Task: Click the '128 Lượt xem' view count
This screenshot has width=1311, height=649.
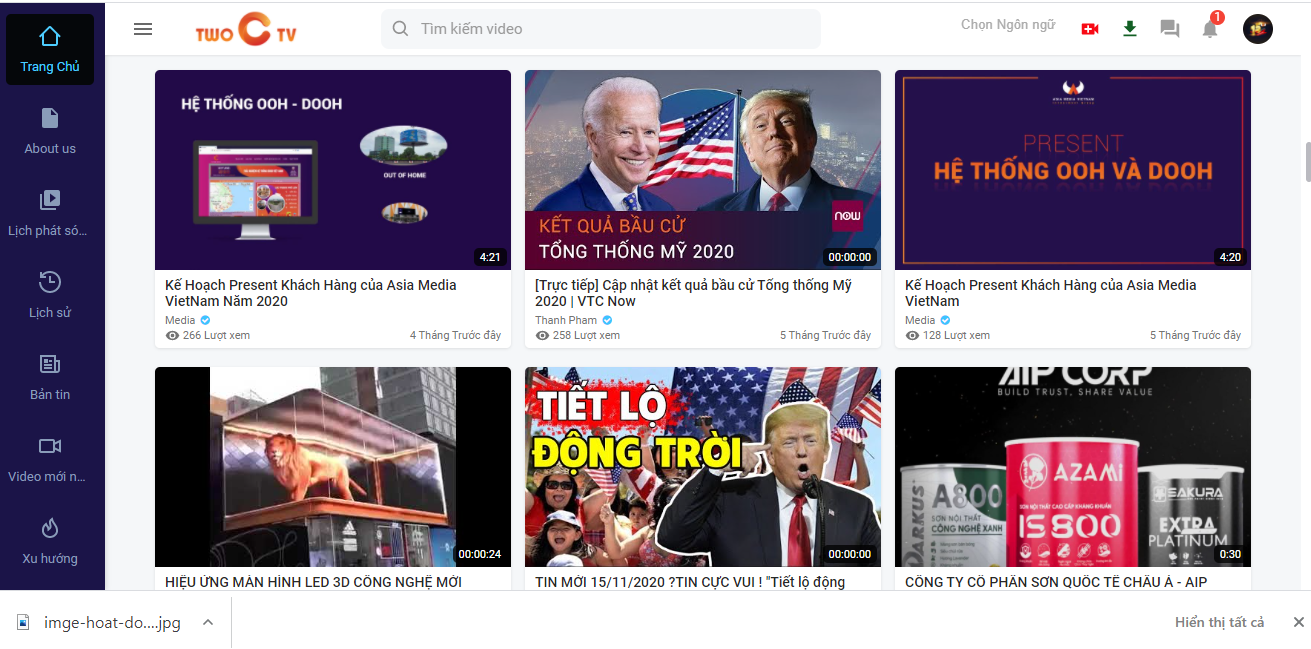Action: (x=948, y=336)
